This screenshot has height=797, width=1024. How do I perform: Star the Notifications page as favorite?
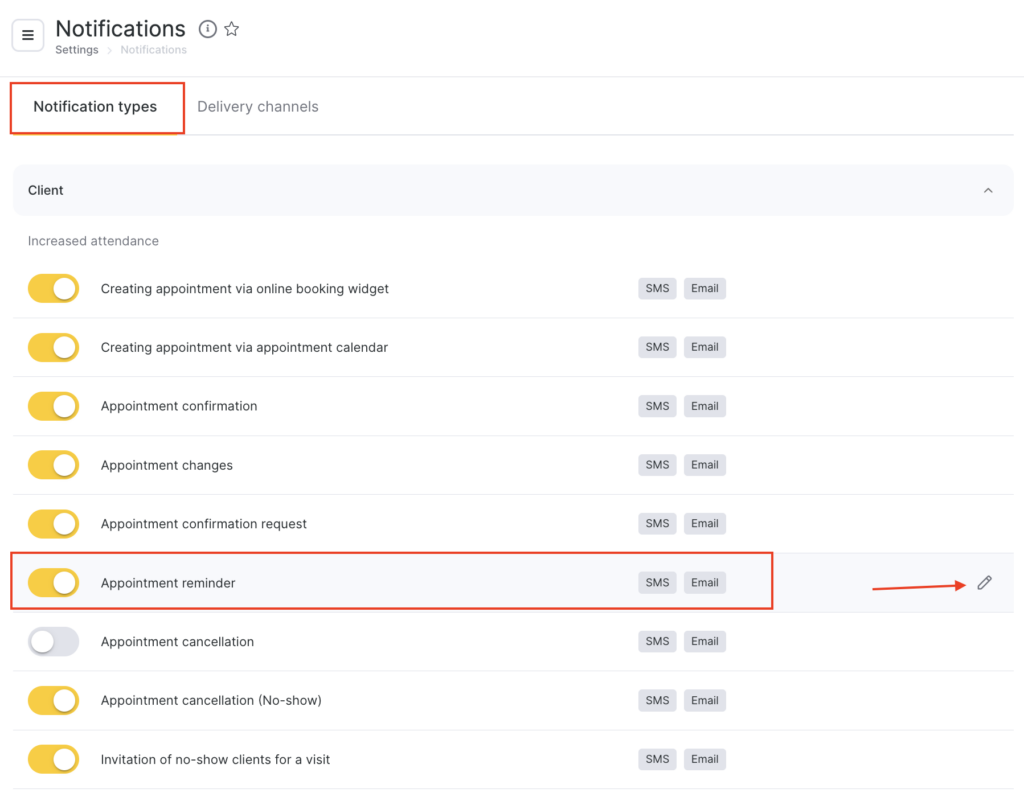click(x=232, y=29)
